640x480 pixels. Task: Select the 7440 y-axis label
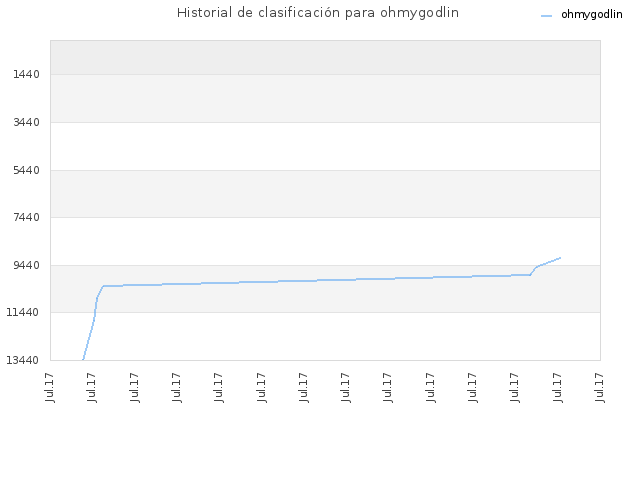point(27,217)
